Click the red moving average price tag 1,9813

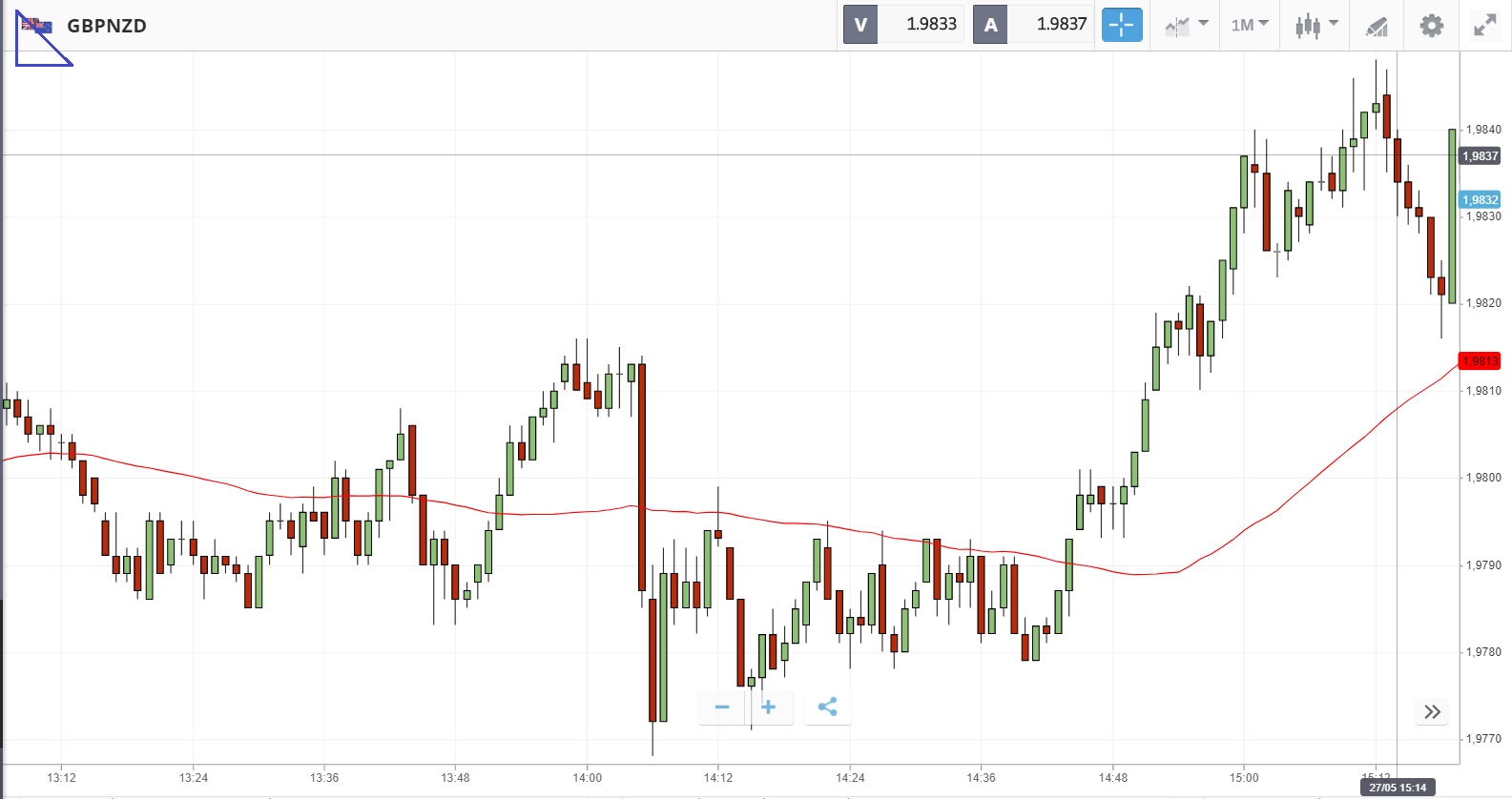coord(1480,360)
